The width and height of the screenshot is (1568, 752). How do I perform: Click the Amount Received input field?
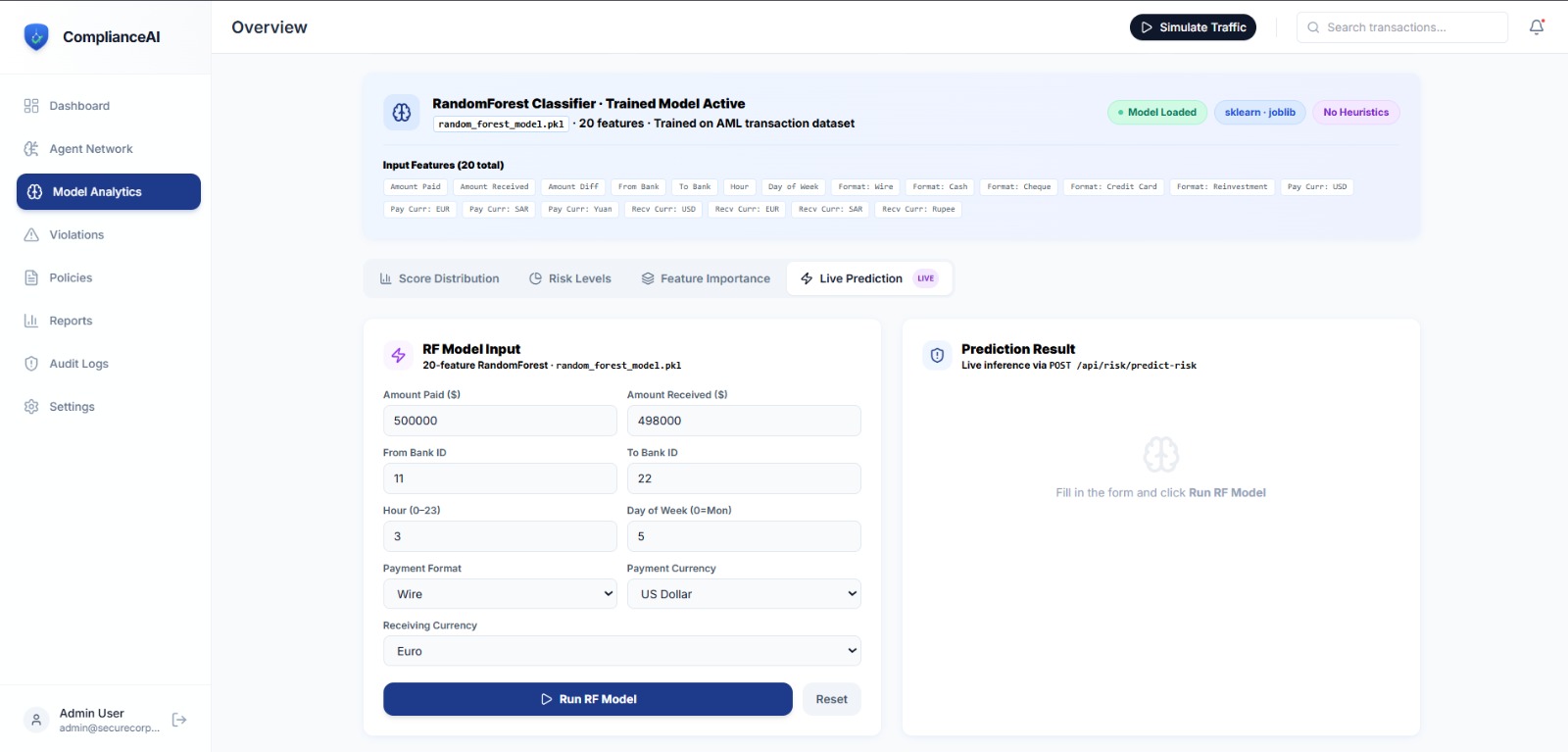click(x=744, y=421)
